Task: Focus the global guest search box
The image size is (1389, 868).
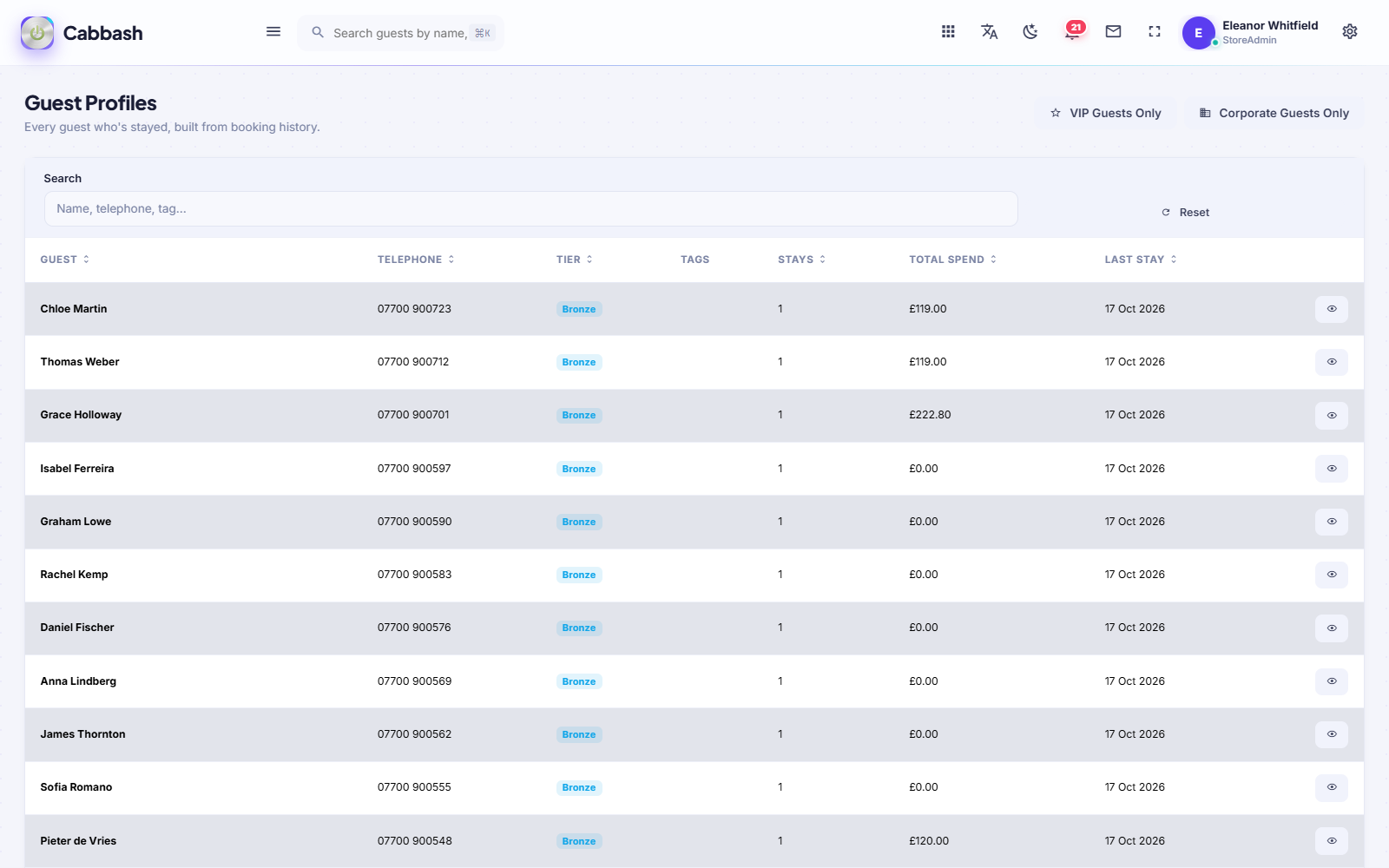Action: coord(401,33)
